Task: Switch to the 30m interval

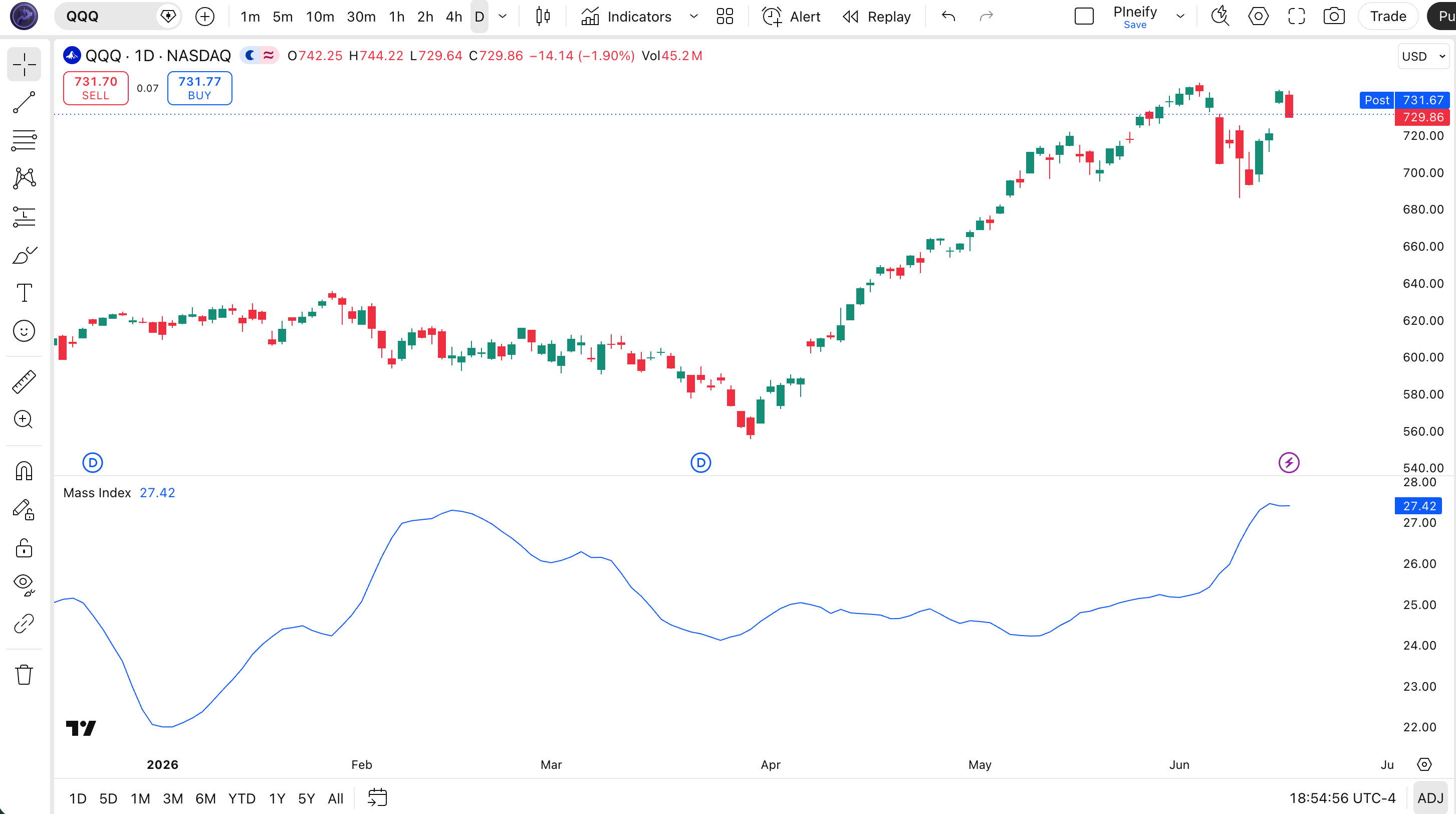Action: pyautogui.click(x=361, y=17)
